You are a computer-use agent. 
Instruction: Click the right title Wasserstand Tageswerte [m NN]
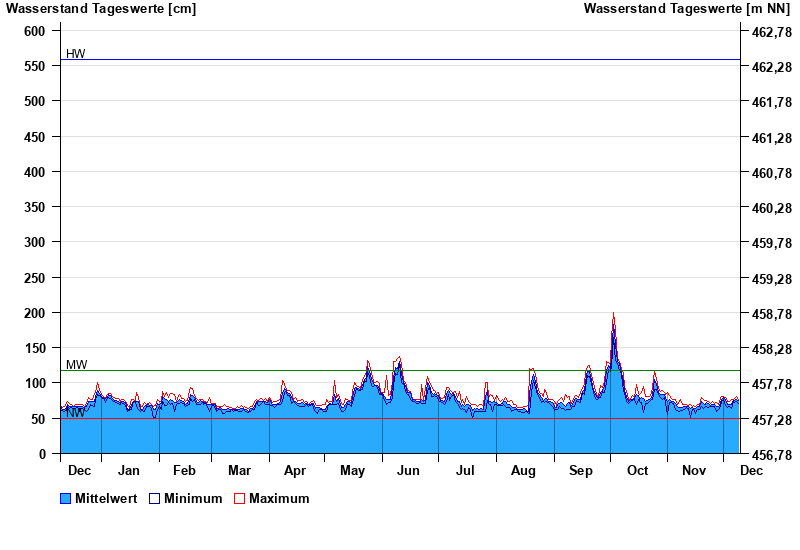coord(689,9)
